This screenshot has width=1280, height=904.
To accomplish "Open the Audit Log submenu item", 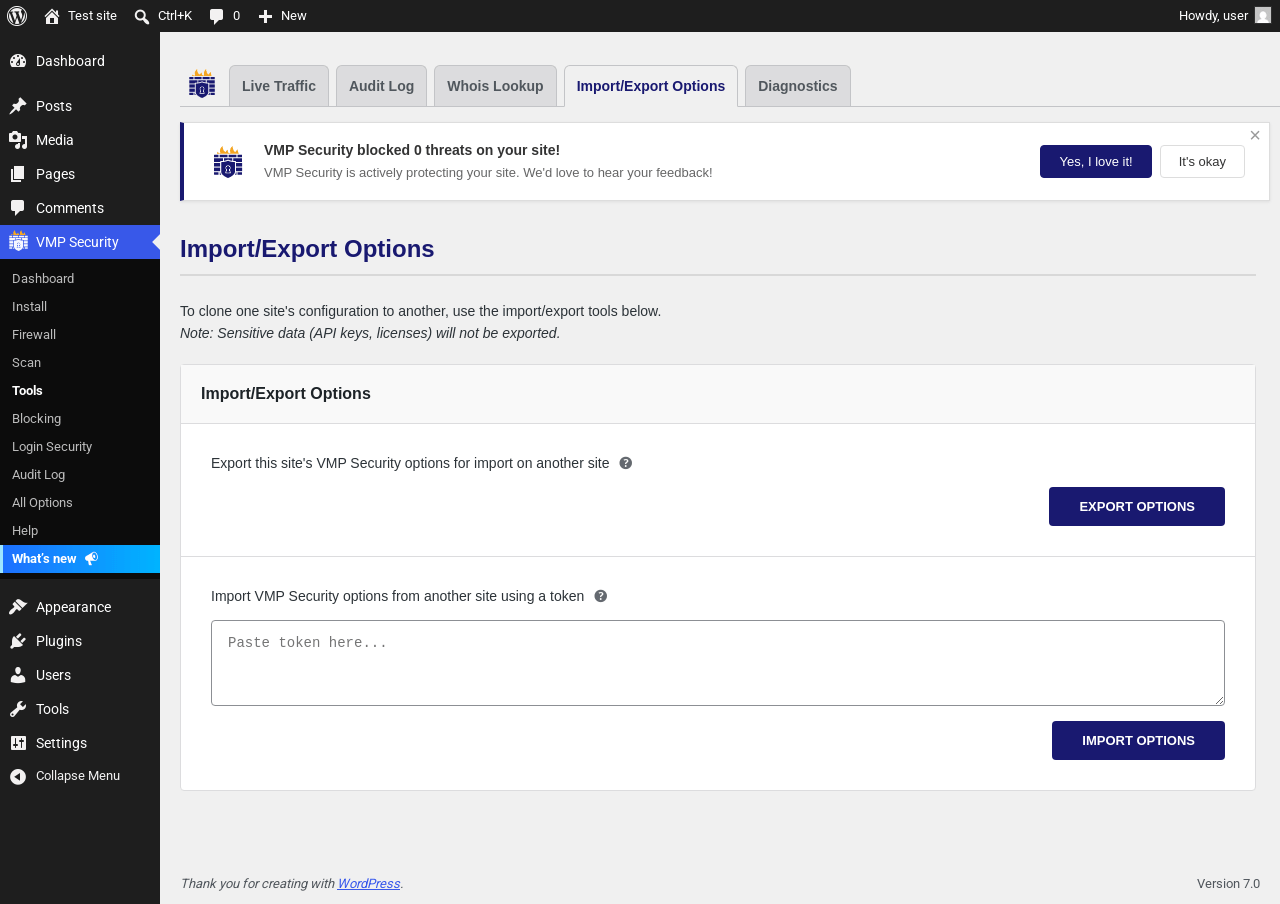I will (80, 474).
